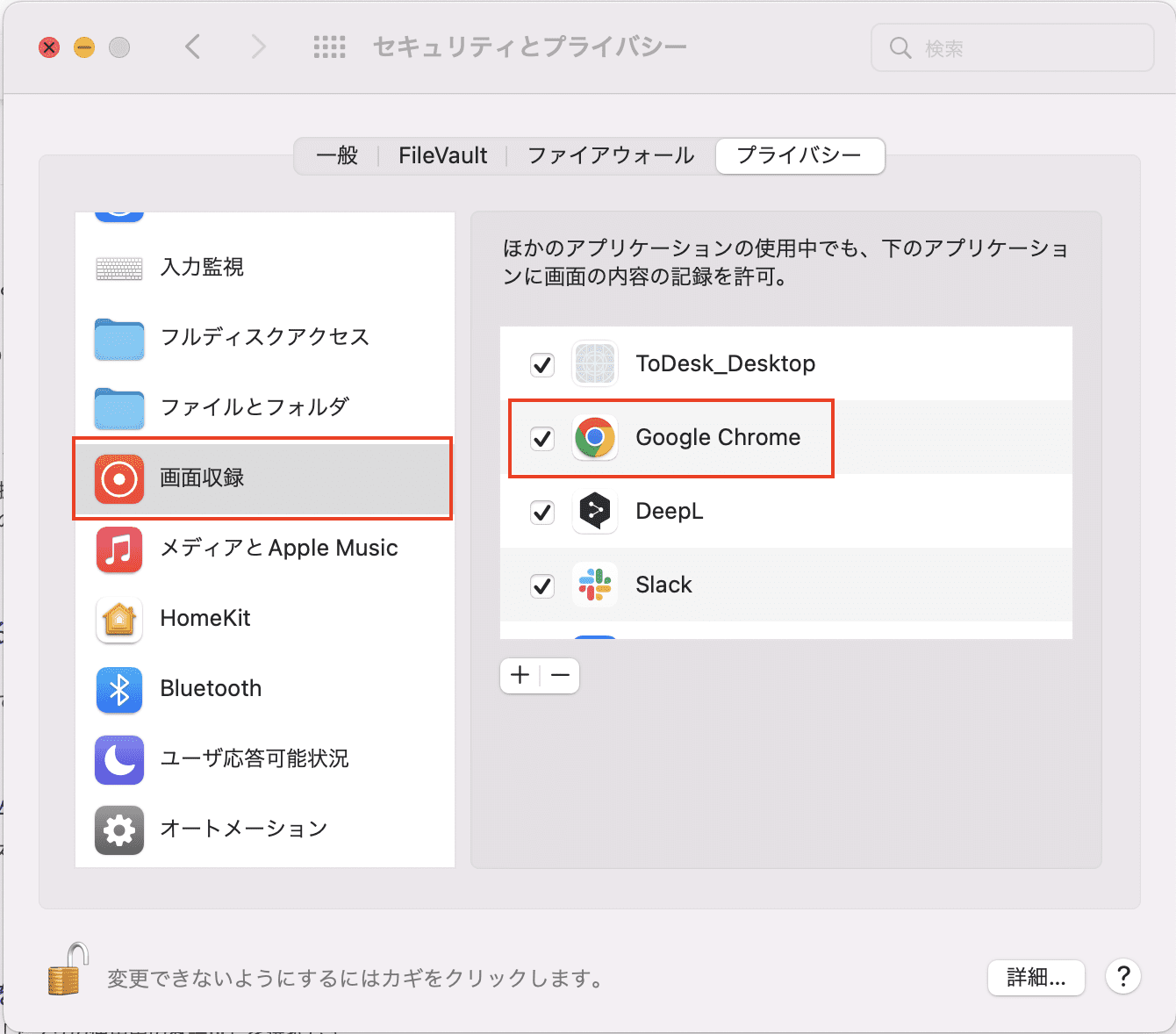
Task: Uncheck the Google Chrome checkbox
Action: tap(542, 438)
